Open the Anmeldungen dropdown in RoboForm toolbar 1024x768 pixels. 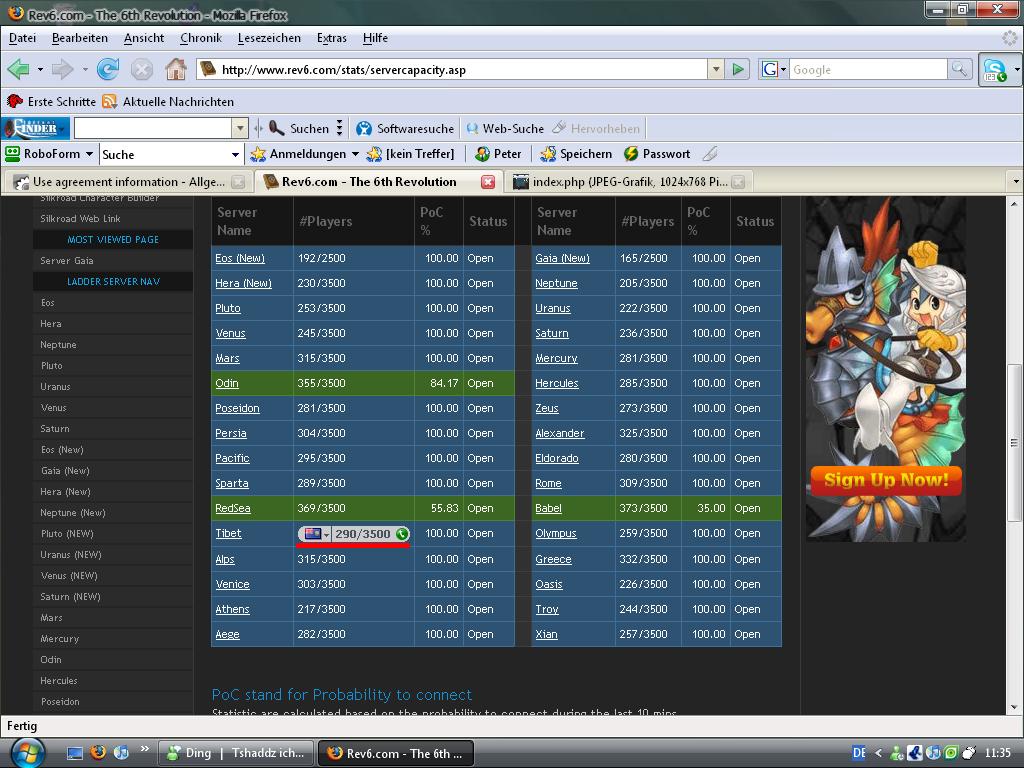[355, 154]
